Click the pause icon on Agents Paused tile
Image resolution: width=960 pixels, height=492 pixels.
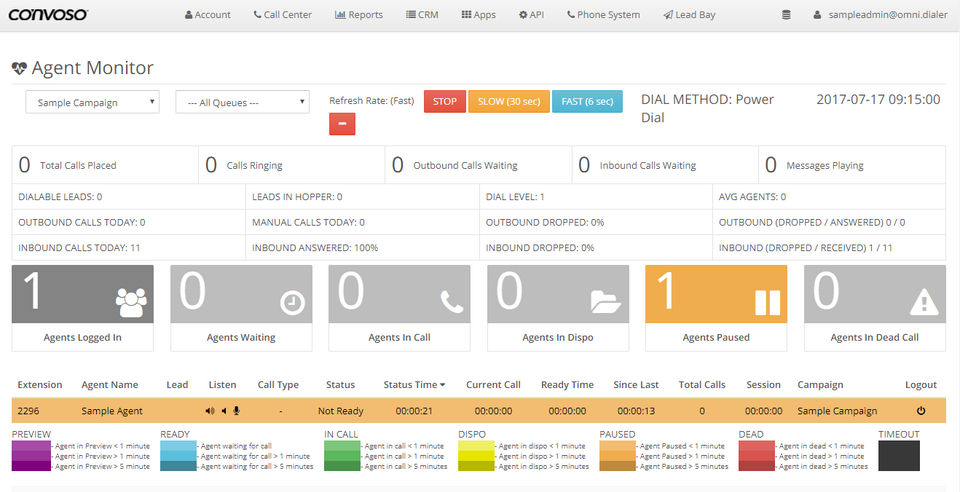[x=768, y=302]
